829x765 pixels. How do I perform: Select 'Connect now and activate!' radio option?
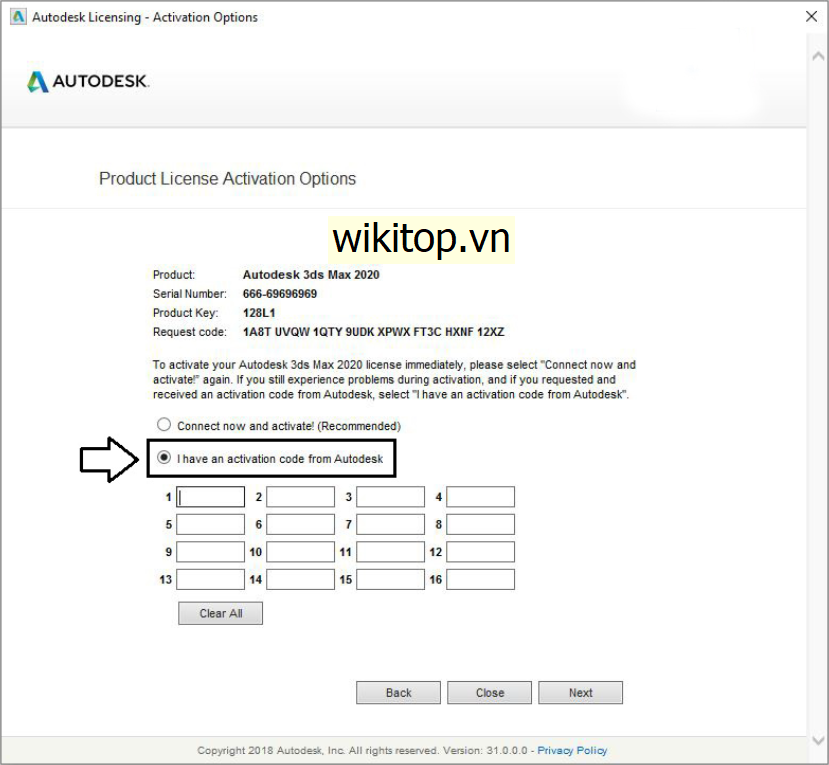tap(165, 425)
